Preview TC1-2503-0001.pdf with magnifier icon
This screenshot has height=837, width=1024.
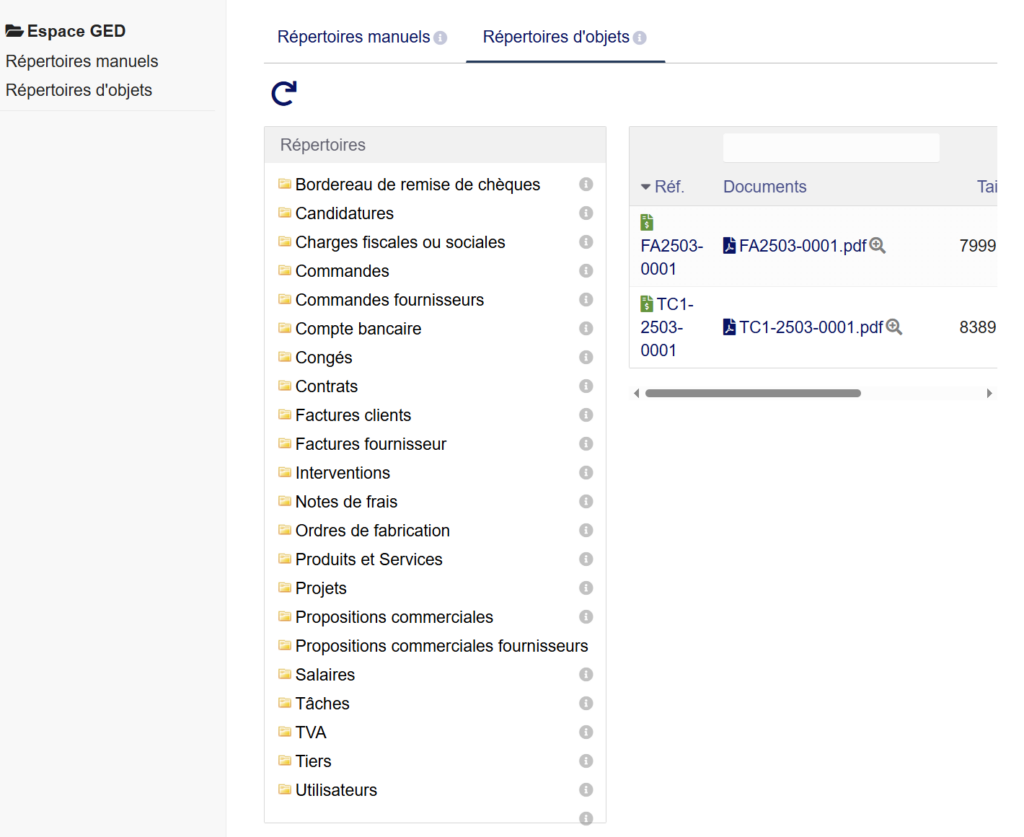pyautogui.click(x=894, y=327)
